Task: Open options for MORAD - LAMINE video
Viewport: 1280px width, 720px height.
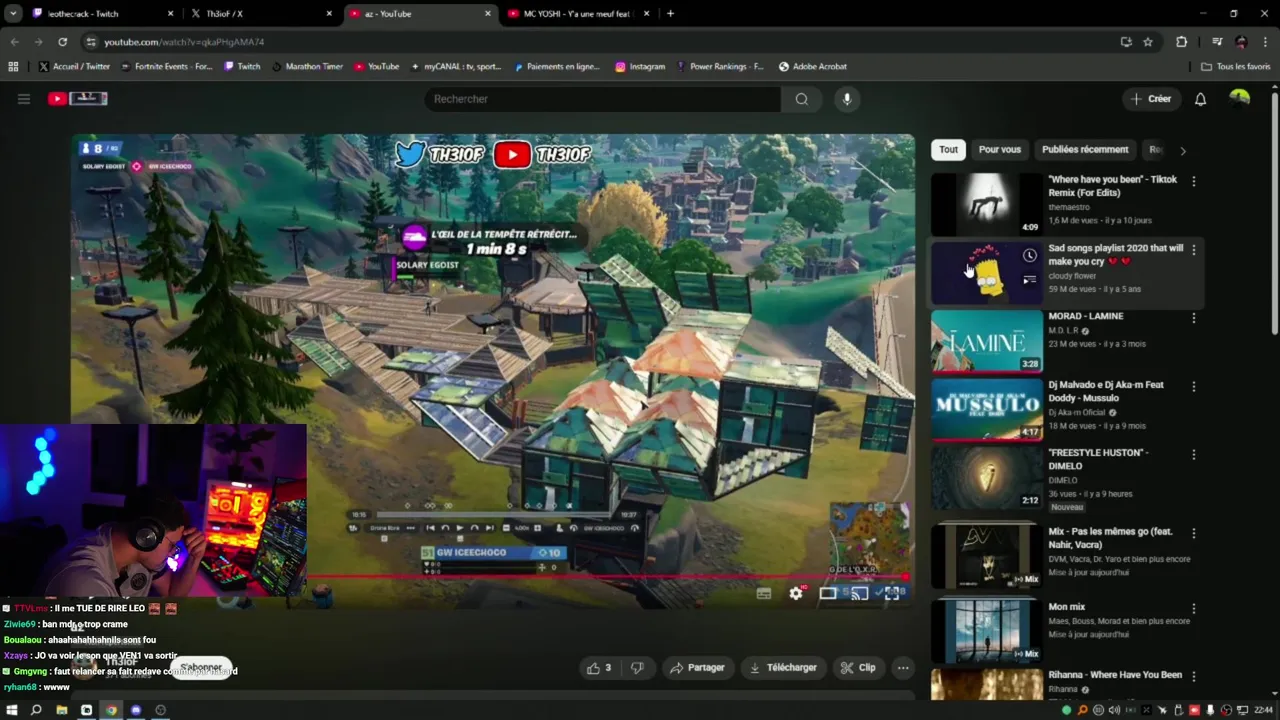Action: point(1193,318)
